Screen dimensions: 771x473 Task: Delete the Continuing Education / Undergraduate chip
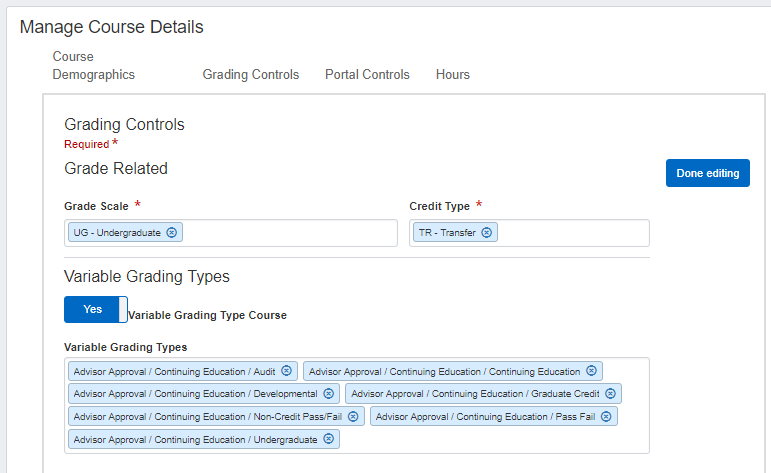pos(328,439)
